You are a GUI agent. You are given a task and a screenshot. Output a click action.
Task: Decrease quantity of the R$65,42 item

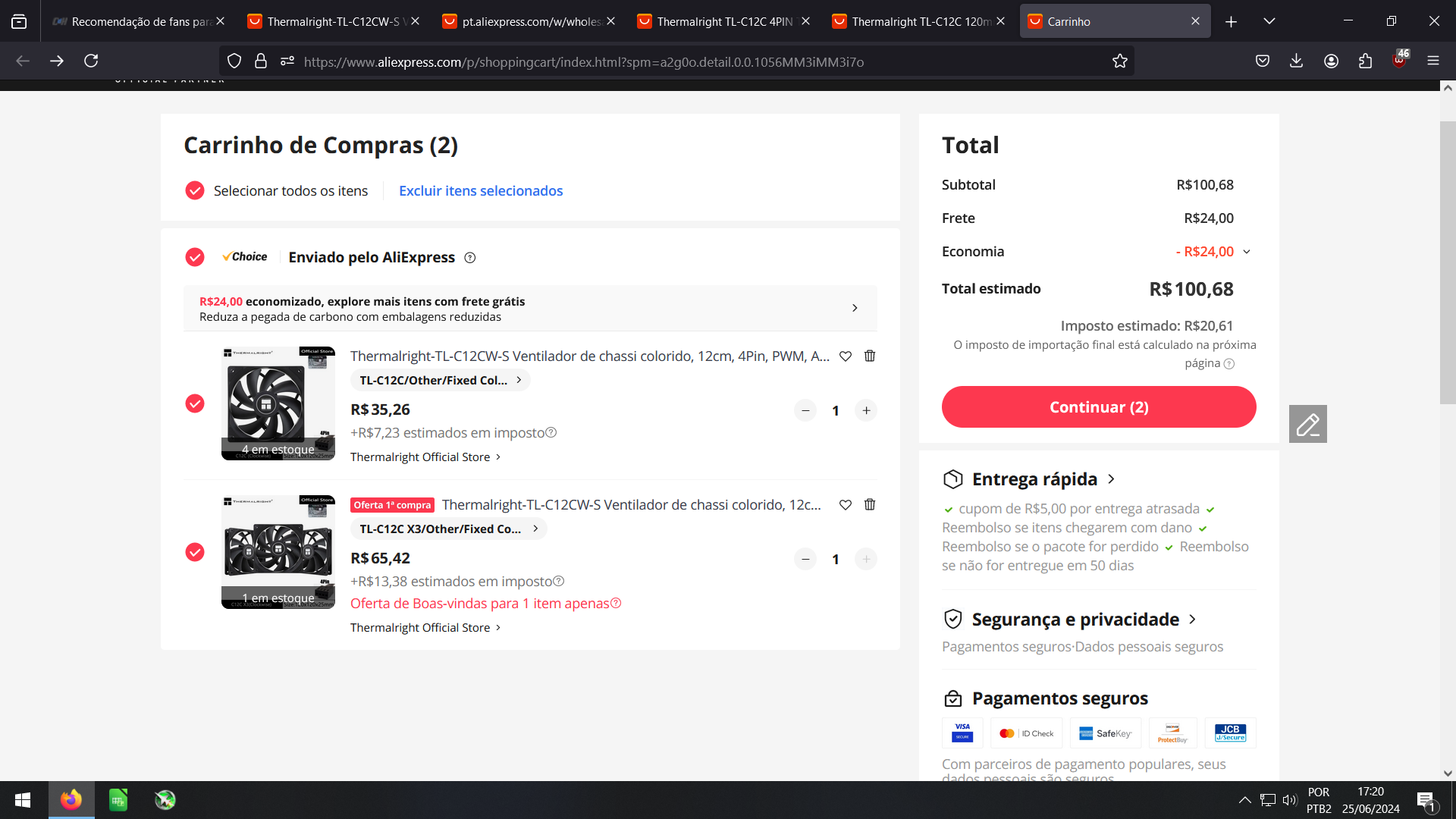coord(805,559)
